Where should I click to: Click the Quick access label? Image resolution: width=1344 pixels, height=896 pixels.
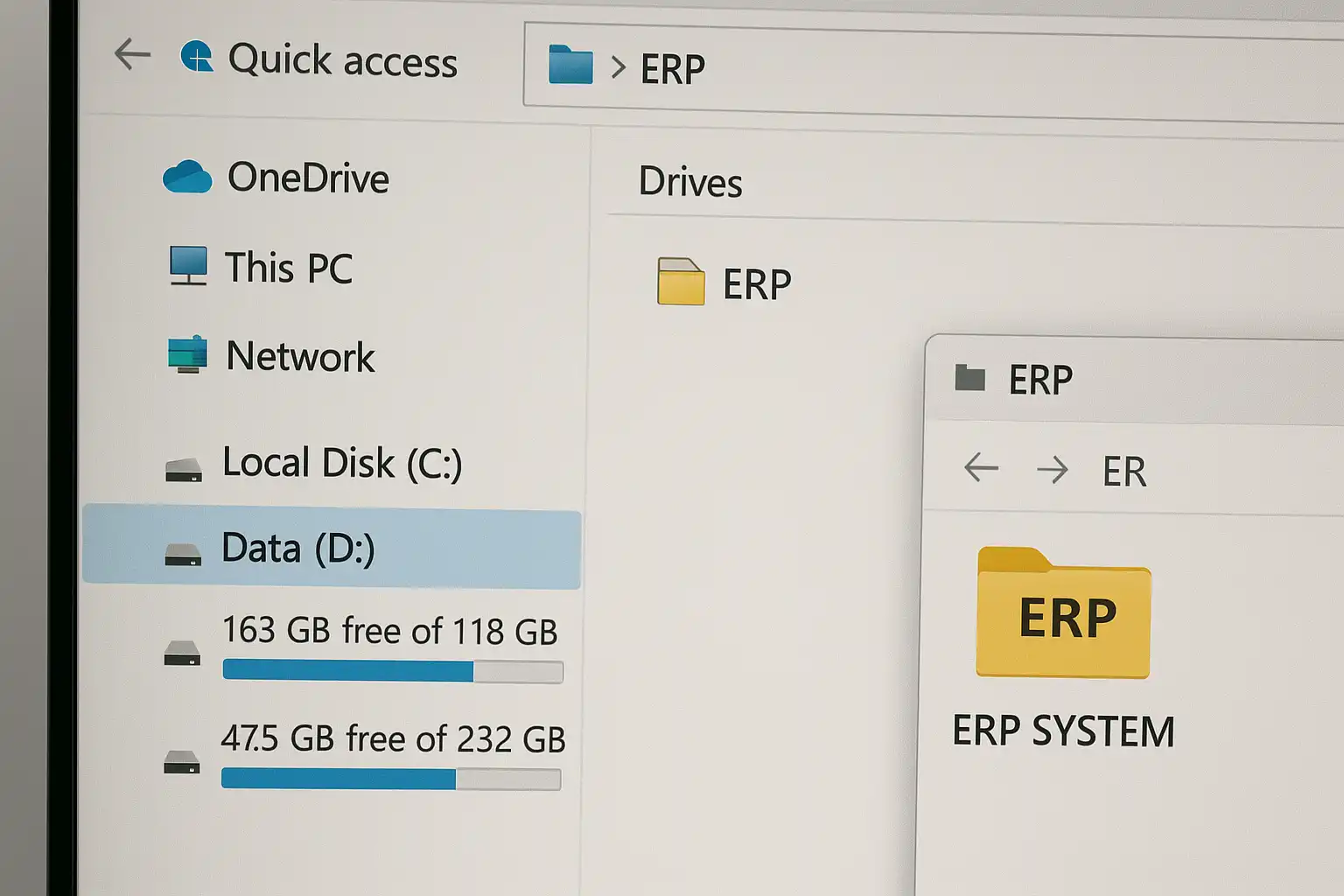[342, 61]
